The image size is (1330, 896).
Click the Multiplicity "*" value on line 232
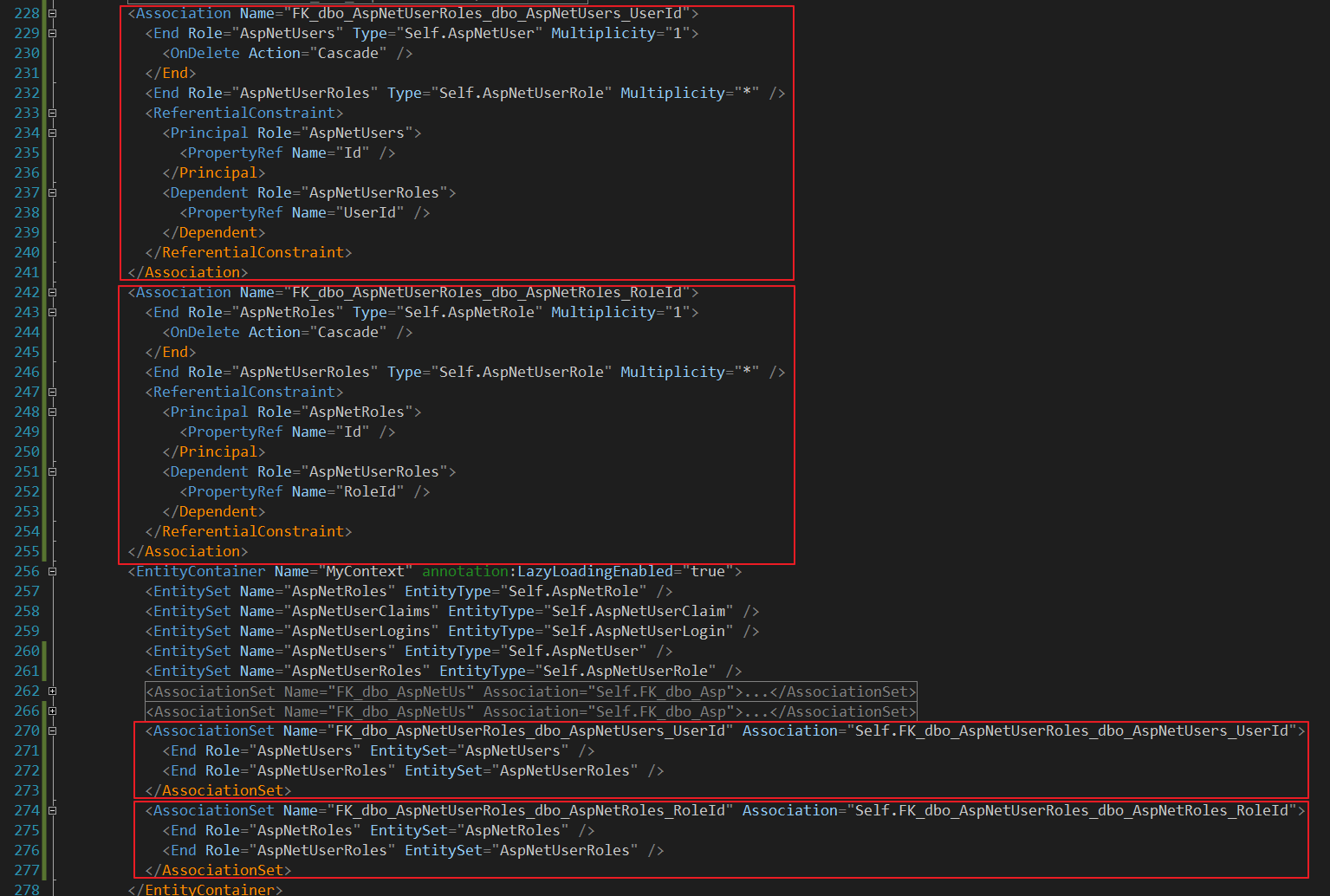(x=747, y=94)
